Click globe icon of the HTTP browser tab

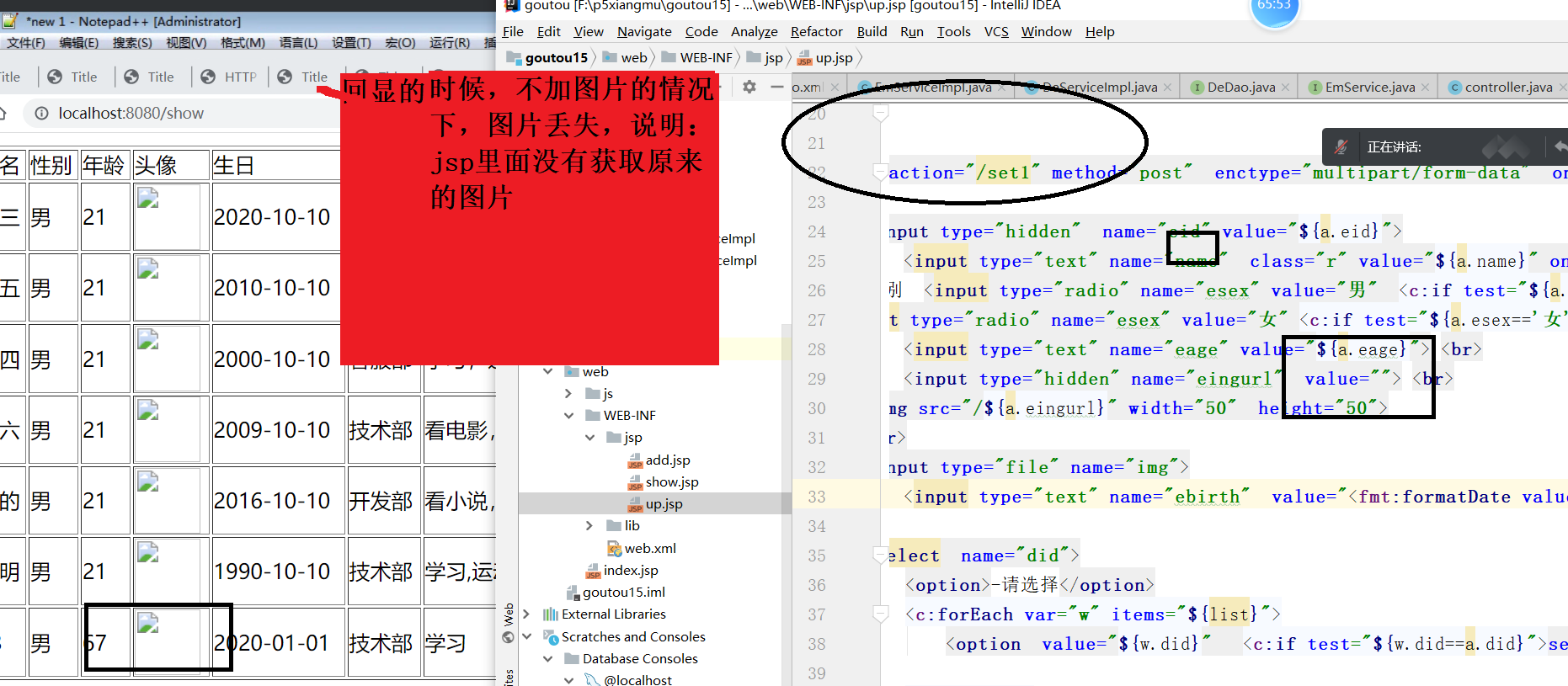[208, 77]
